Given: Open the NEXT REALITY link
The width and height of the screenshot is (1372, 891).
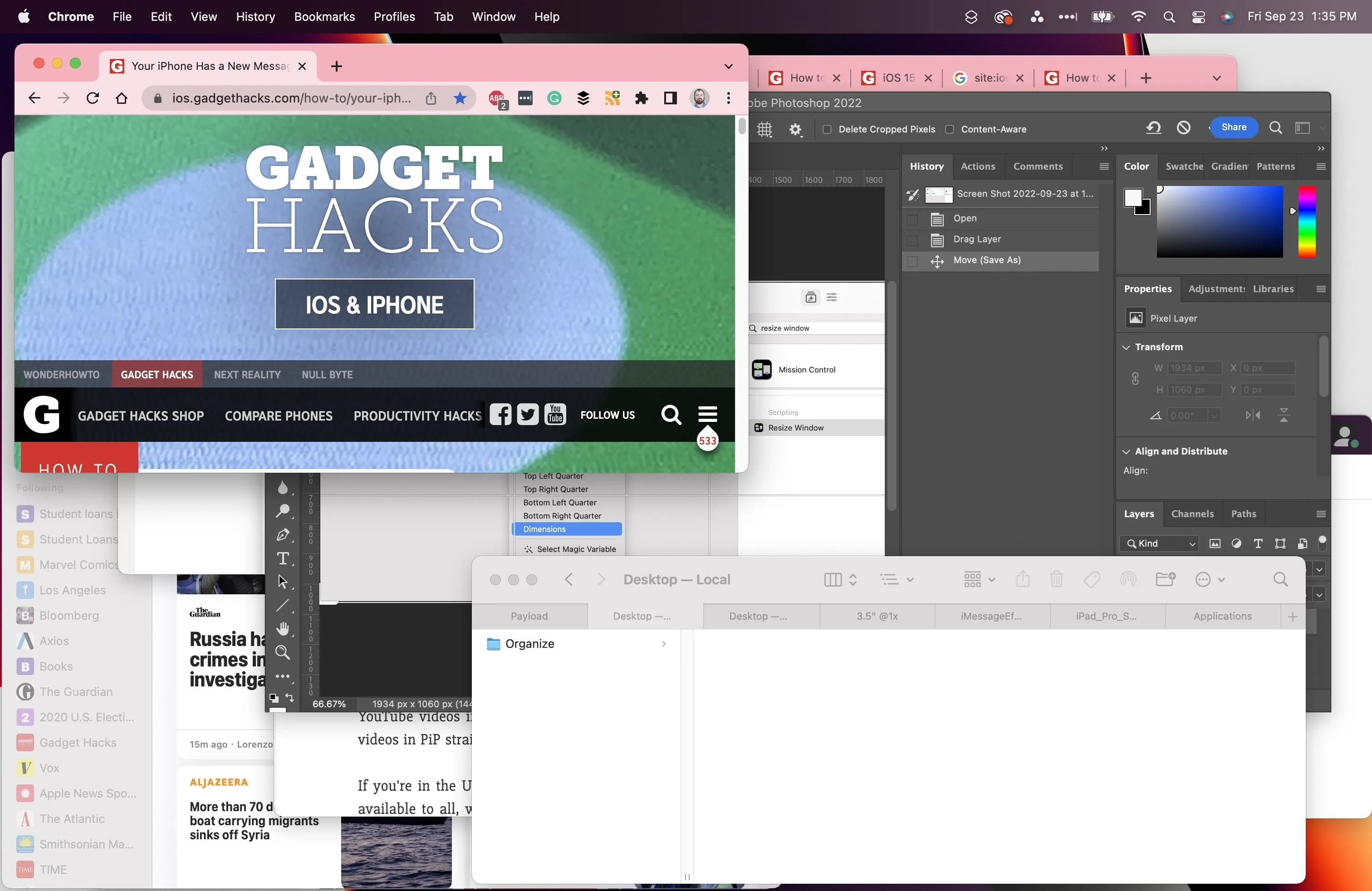Looking at the screenshot, I should pyautogui.click(x=247, y=375).
